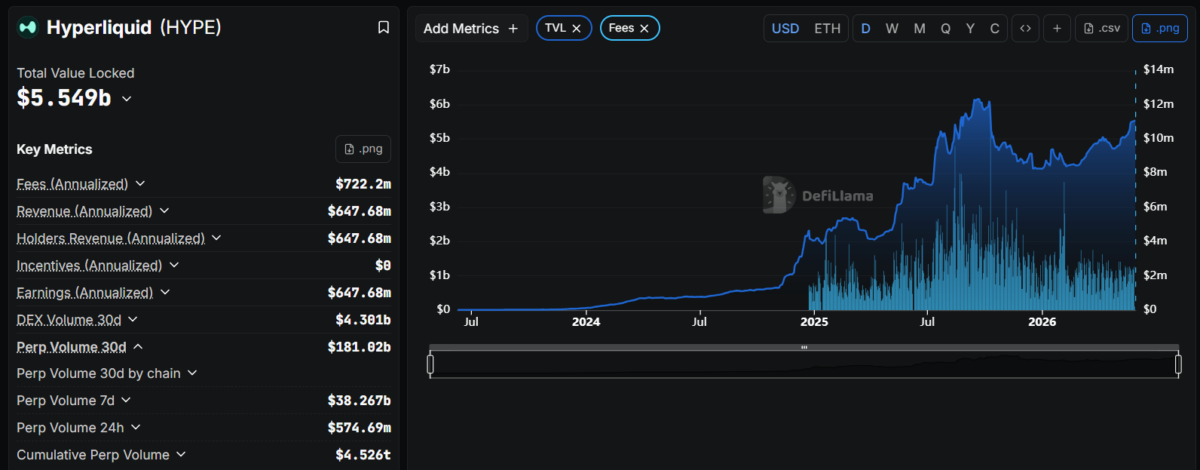Viewport: 1200px width, 470px height.
Task: Click the right handle of time range slider
Action: point(1178,365)
